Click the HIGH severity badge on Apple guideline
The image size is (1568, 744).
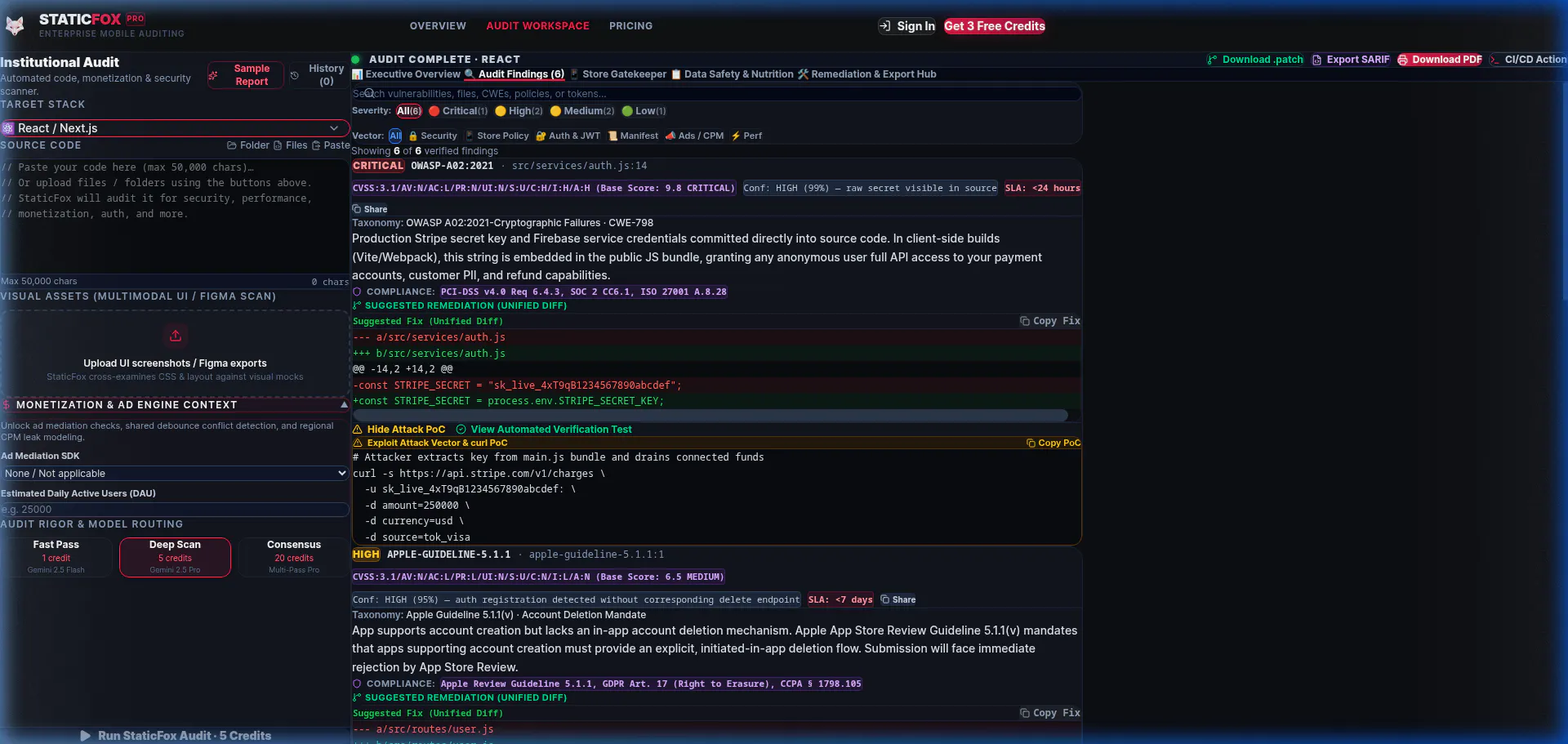click(366, 555)
